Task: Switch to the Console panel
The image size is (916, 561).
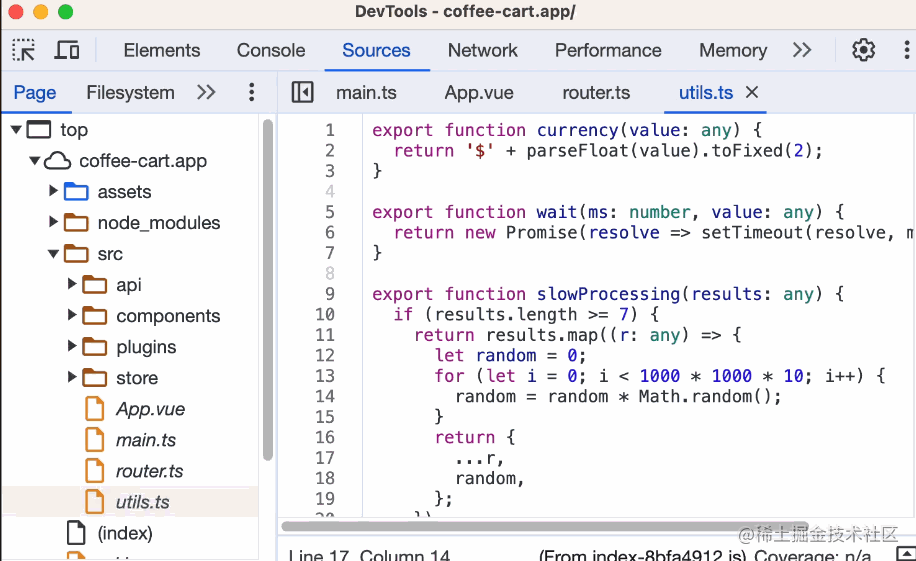Action: pyautogui.click(x=270, y=50)
